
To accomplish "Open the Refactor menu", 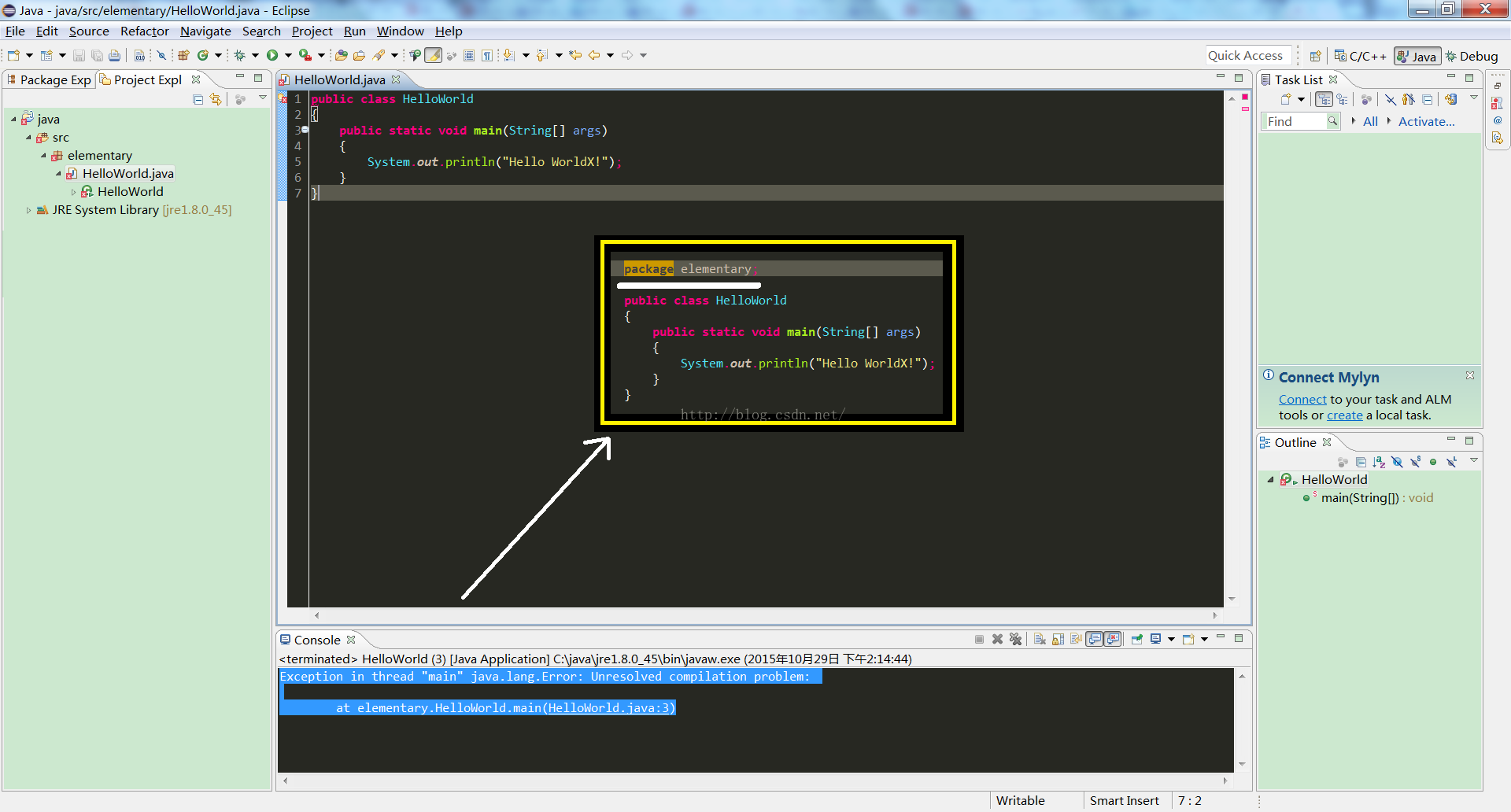I will click(x=145, y=31).
